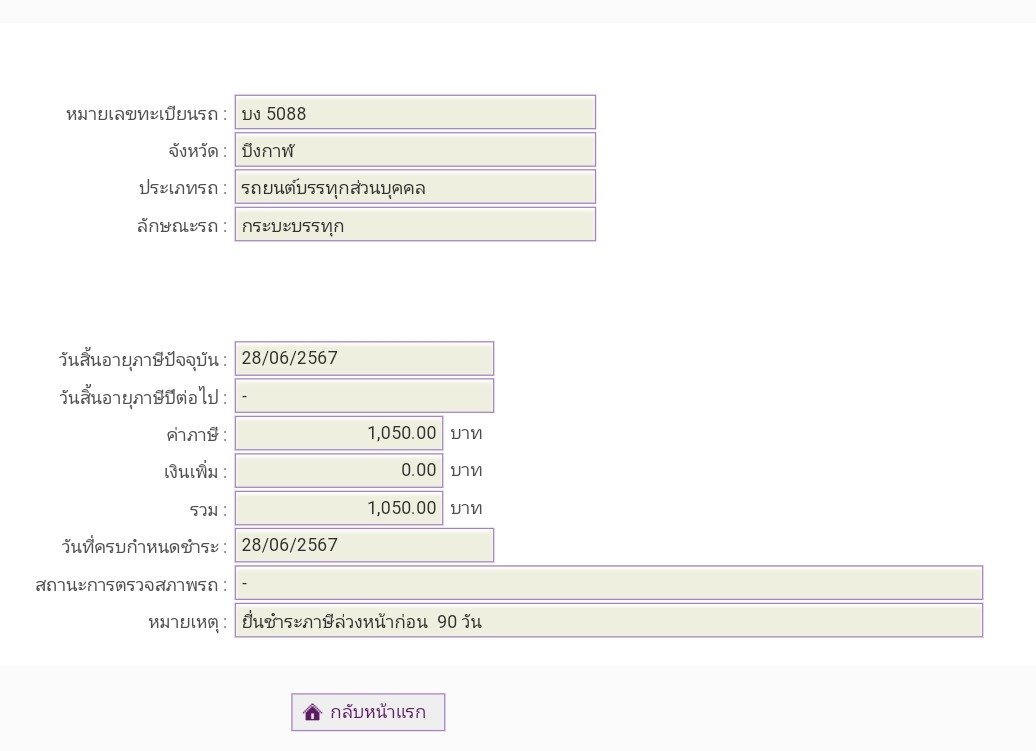
Task: Click the label ลักษณะรถ
Action: [177, 226]
